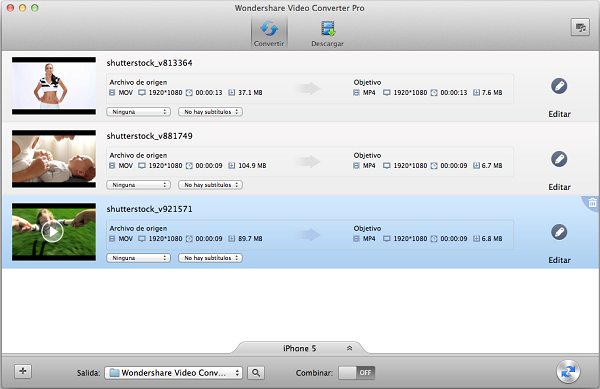Click the 37.1 MB source size value
Image resolution: width=600 pixels, height=389 pixels.
coord(250,93)
